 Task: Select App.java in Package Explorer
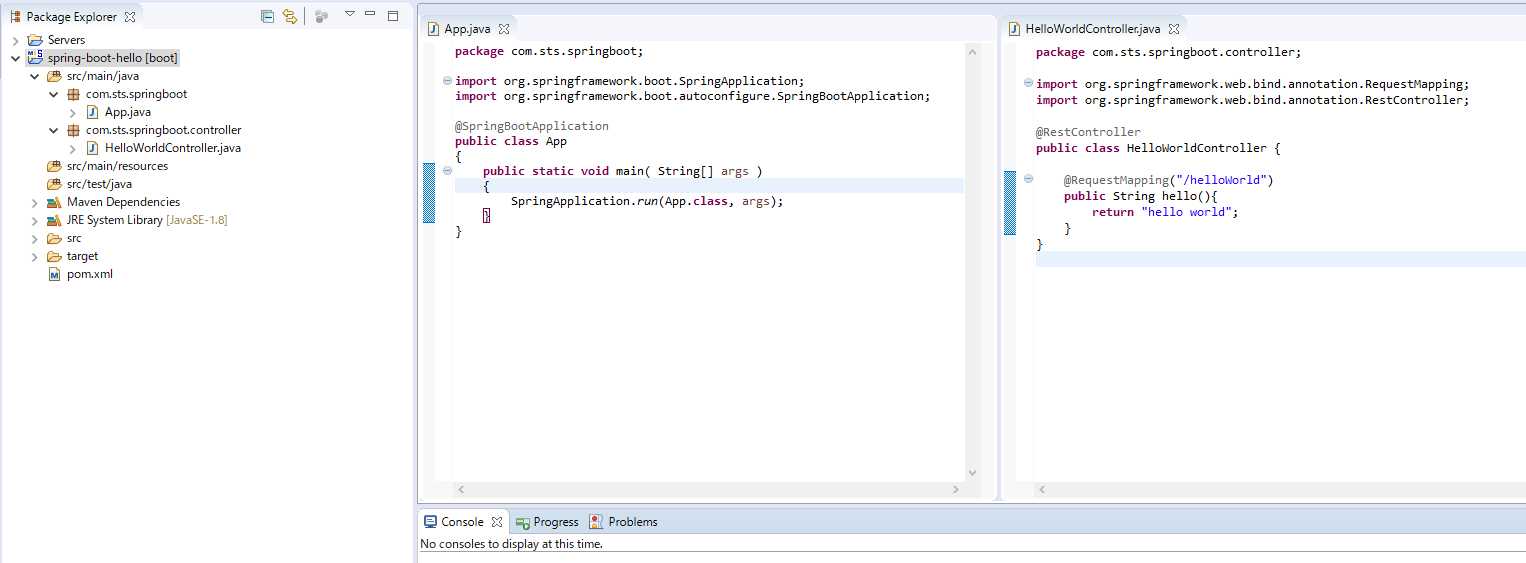point(128,112)
